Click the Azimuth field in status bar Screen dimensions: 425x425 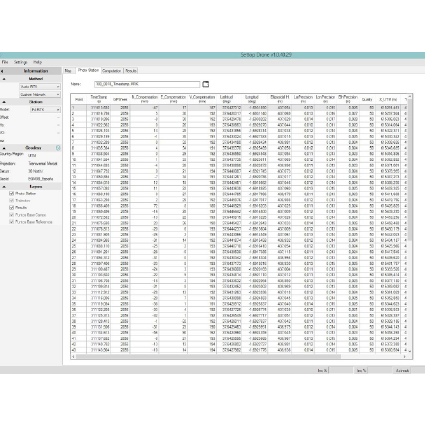click(x=418, y=370)
